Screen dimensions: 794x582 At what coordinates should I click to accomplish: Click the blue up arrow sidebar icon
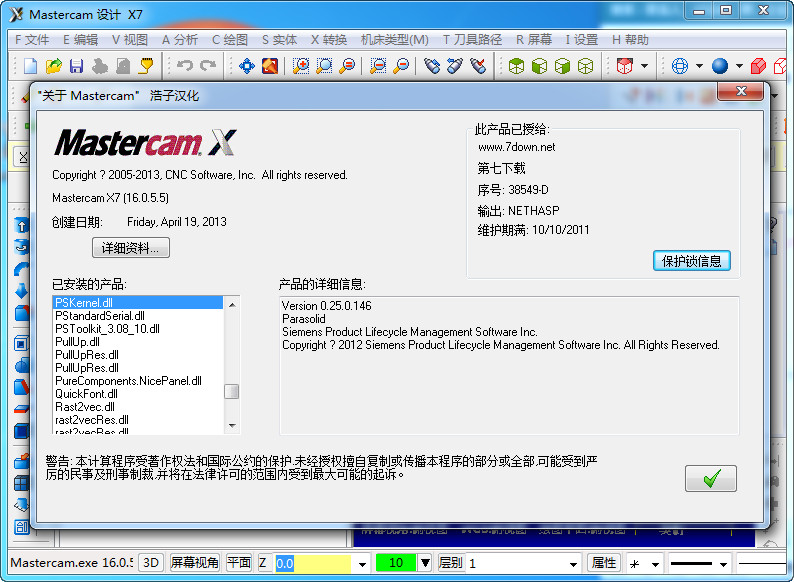pyautogui.click(x=22, y=225)
